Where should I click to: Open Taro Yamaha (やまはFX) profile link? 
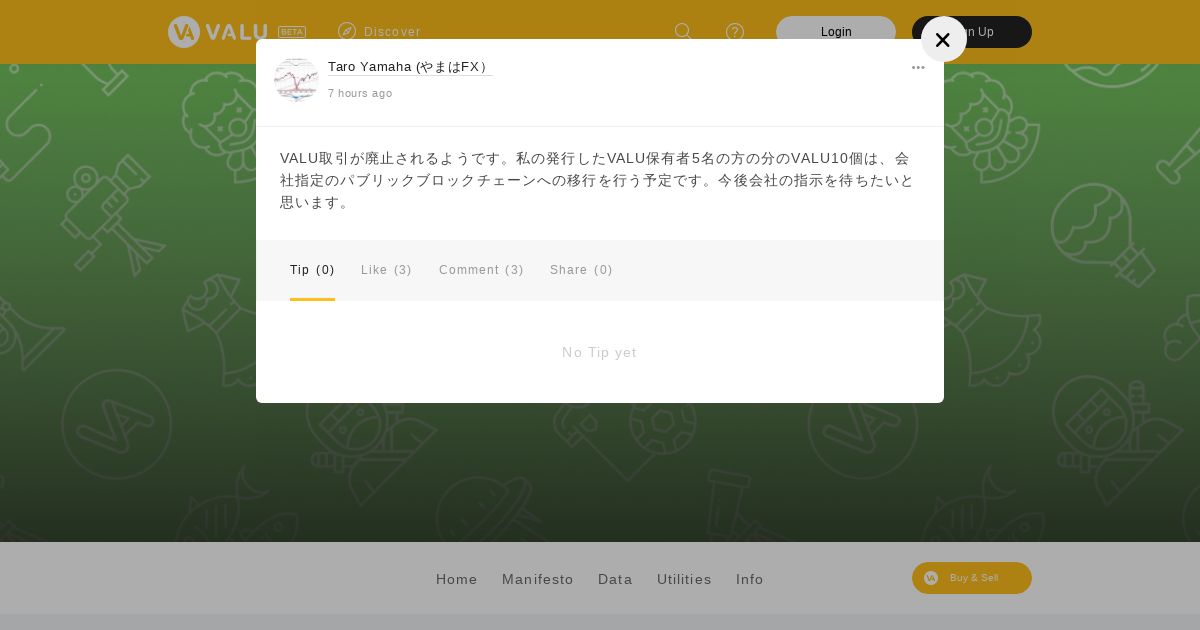[409, 67]
